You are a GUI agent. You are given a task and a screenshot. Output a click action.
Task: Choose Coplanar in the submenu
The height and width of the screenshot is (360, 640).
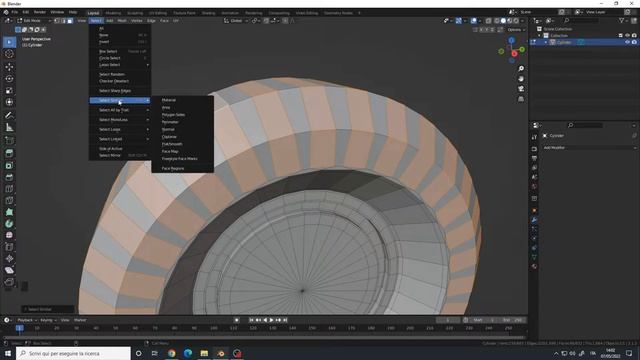pyautogui.click(x=169, y=137)
